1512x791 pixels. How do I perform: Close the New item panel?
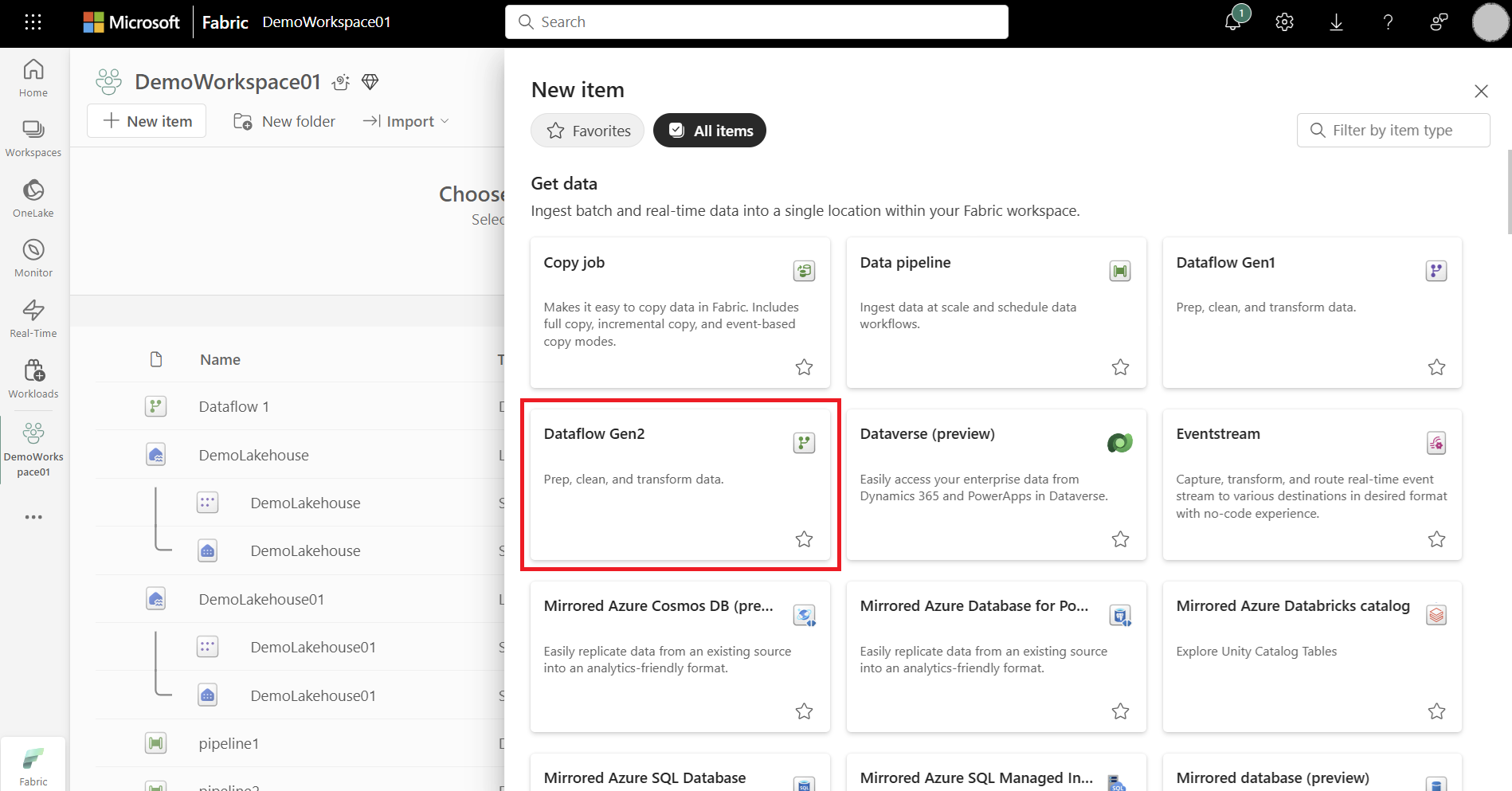(x=1481, y=92)
